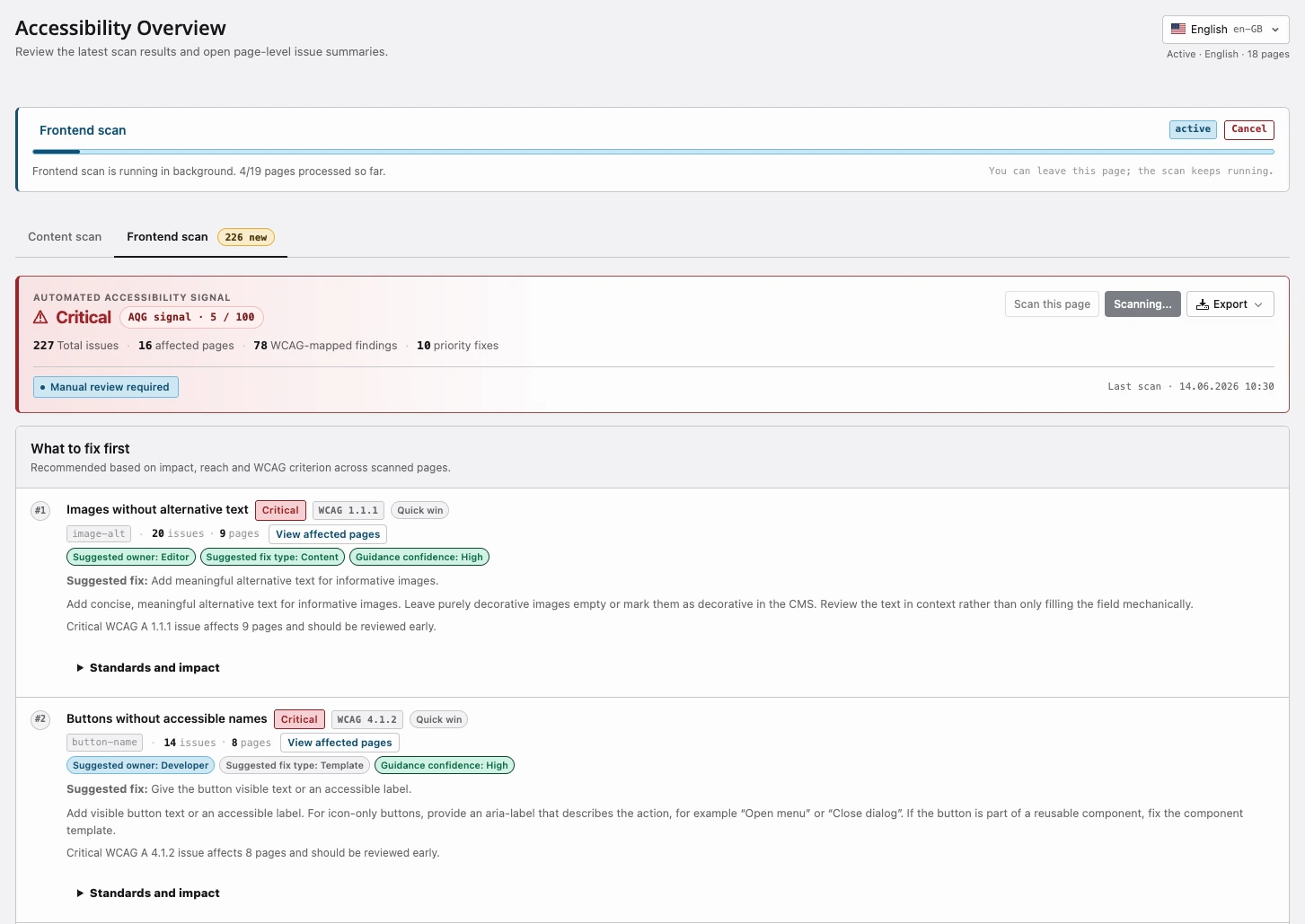This screenshot has height=924, width=1305.
Task: Click the 14 issues count
Action: click(x=190, y=743)
